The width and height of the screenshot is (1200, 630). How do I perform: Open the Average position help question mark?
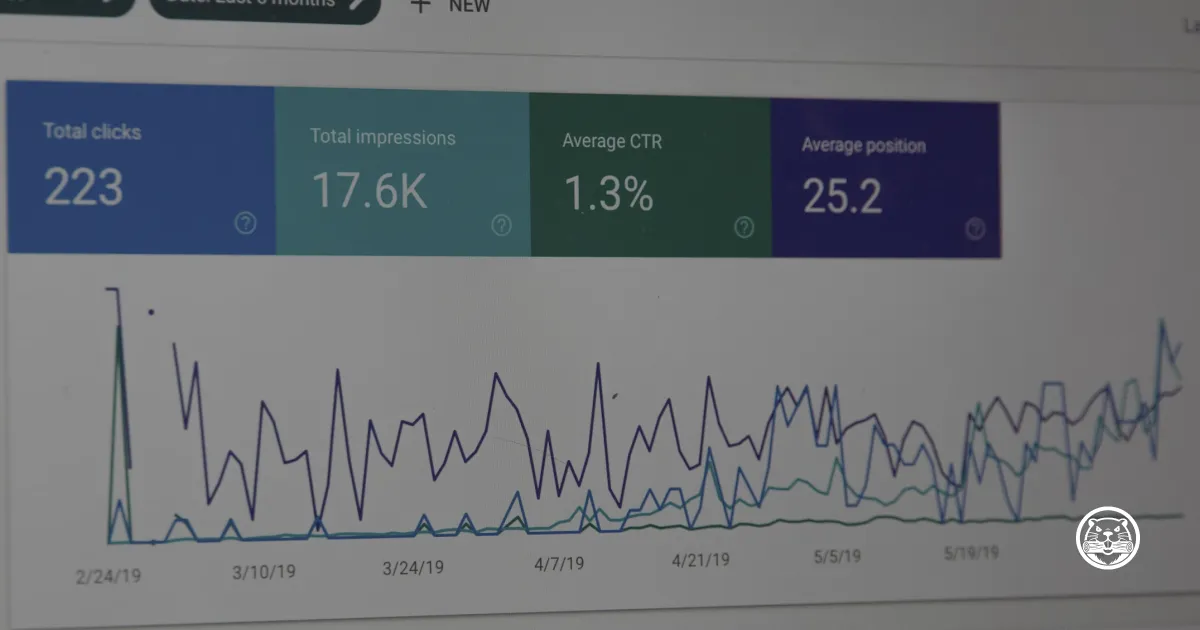[x=975, y=229]
